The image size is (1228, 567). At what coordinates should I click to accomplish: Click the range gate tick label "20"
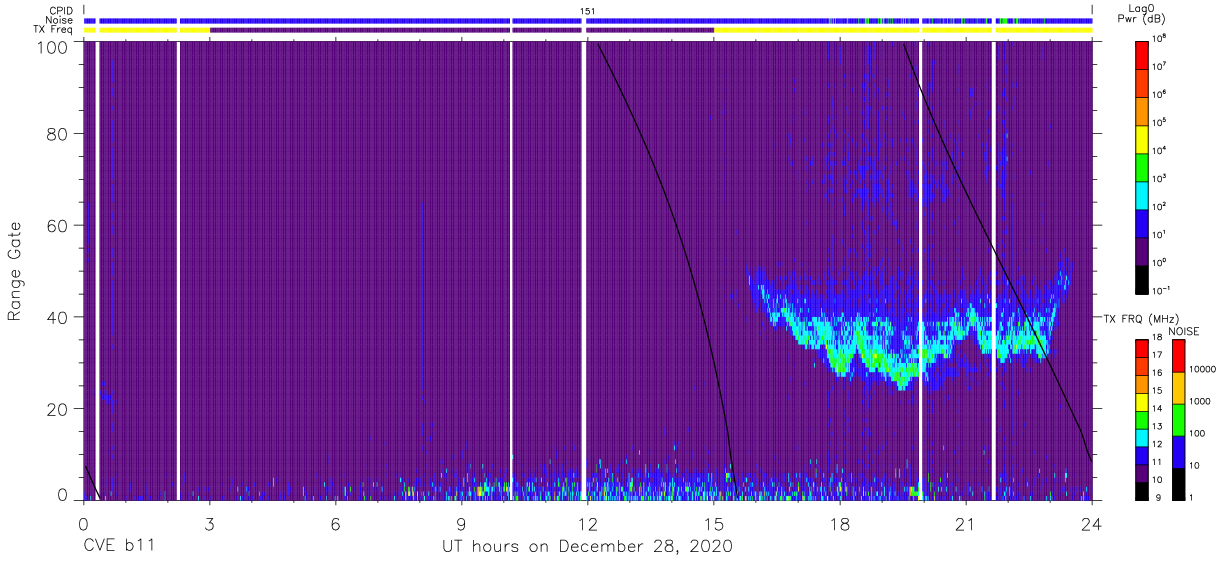pyautogui.click(x=57, y=409)
